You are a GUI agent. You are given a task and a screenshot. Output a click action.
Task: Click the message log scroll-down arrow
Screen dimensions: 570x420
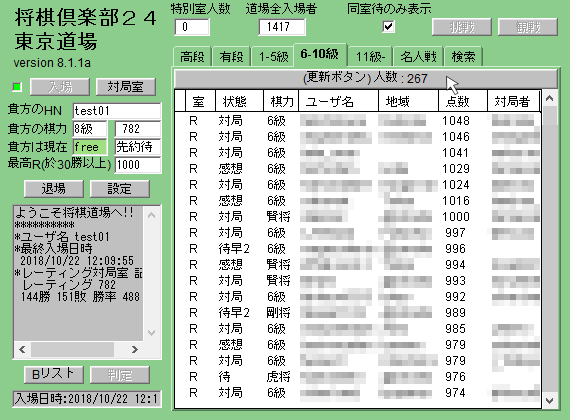point(152,333)
